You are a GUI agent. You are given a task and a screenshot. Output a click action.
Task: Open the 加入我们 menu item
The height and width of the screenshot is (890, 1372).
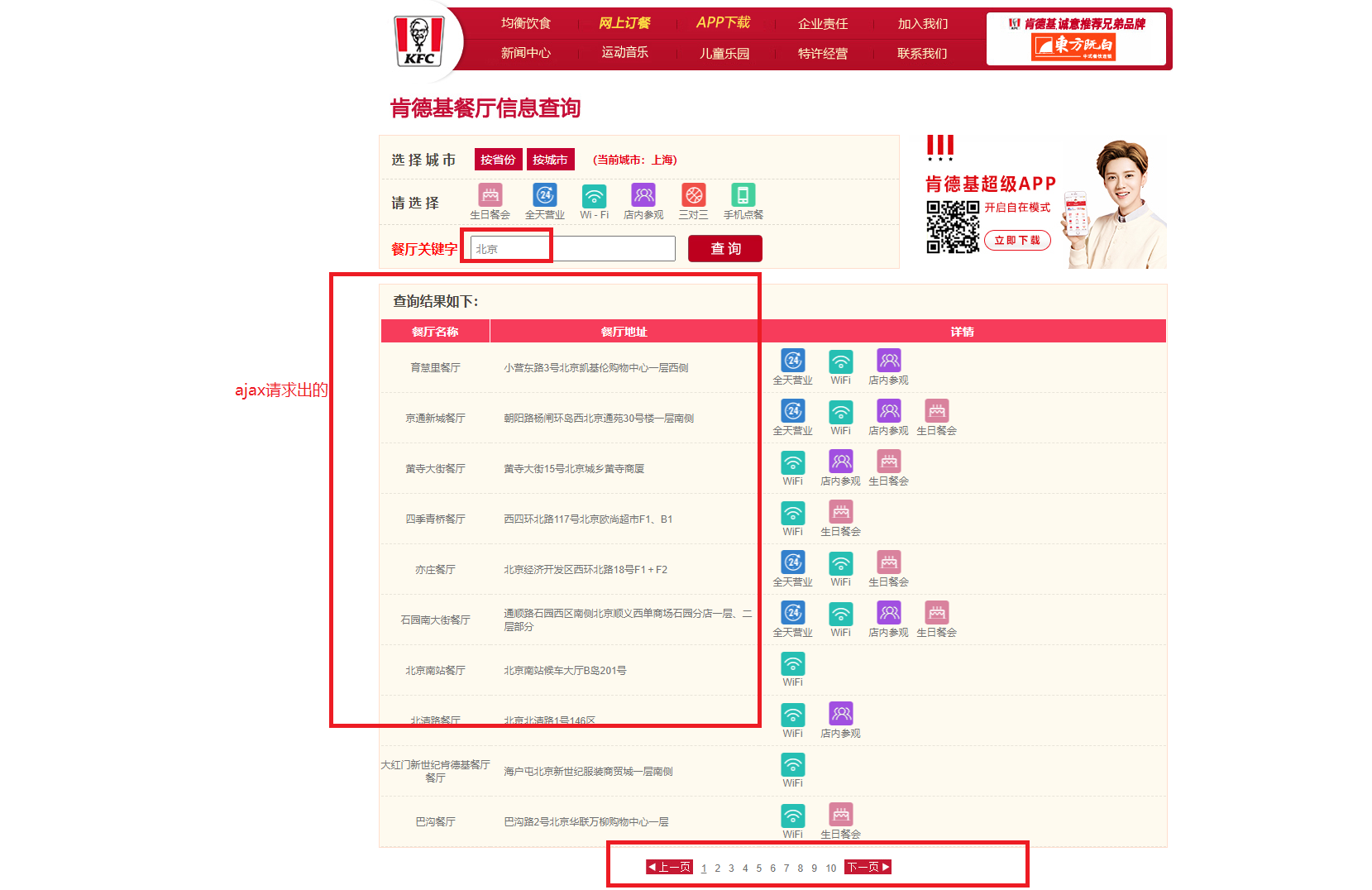pos(923,24)
